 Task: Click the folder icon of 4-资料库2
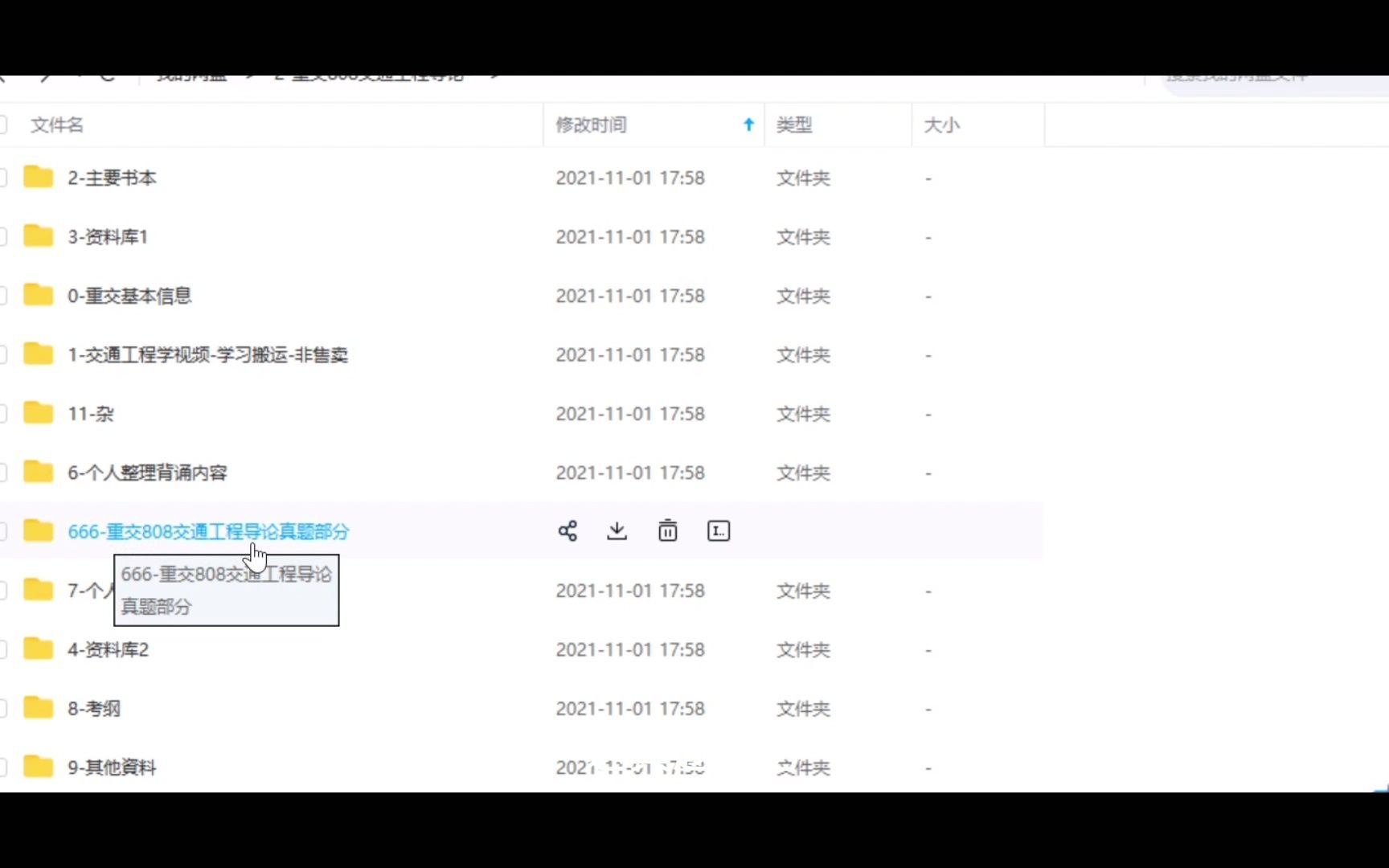(x=38, y=649)
